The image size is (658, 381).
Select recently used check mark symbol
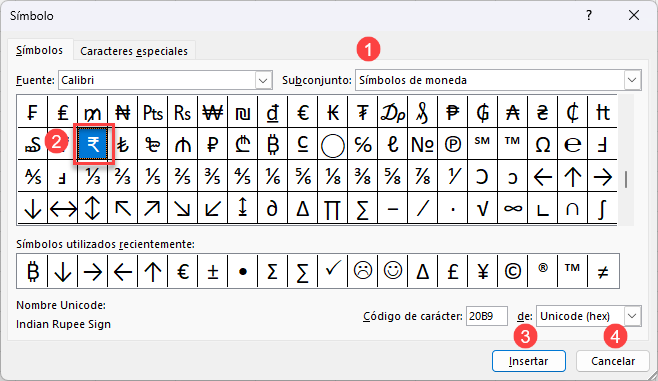333,271
